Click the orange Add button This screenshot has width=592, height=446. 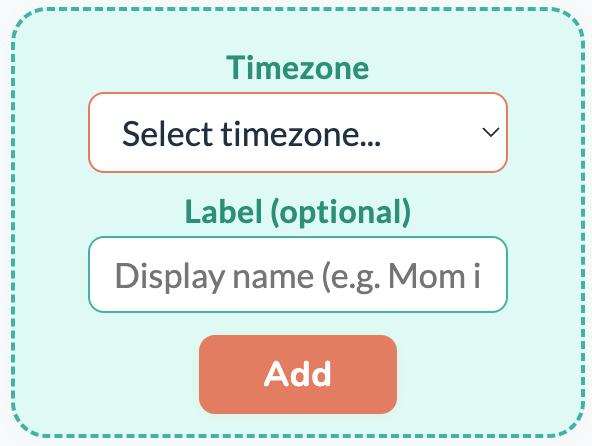(x=298, y=374)
